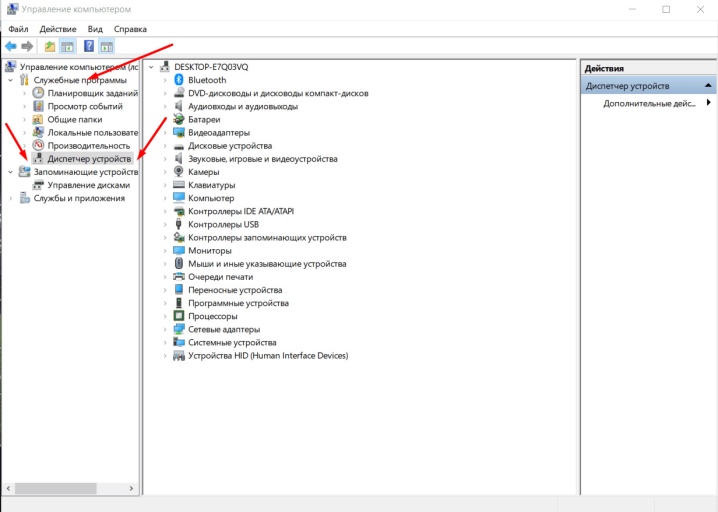Screen dimensions: 718x512
Task: Click the left pane scroll left arrow
Action: [x=8, y=489]
